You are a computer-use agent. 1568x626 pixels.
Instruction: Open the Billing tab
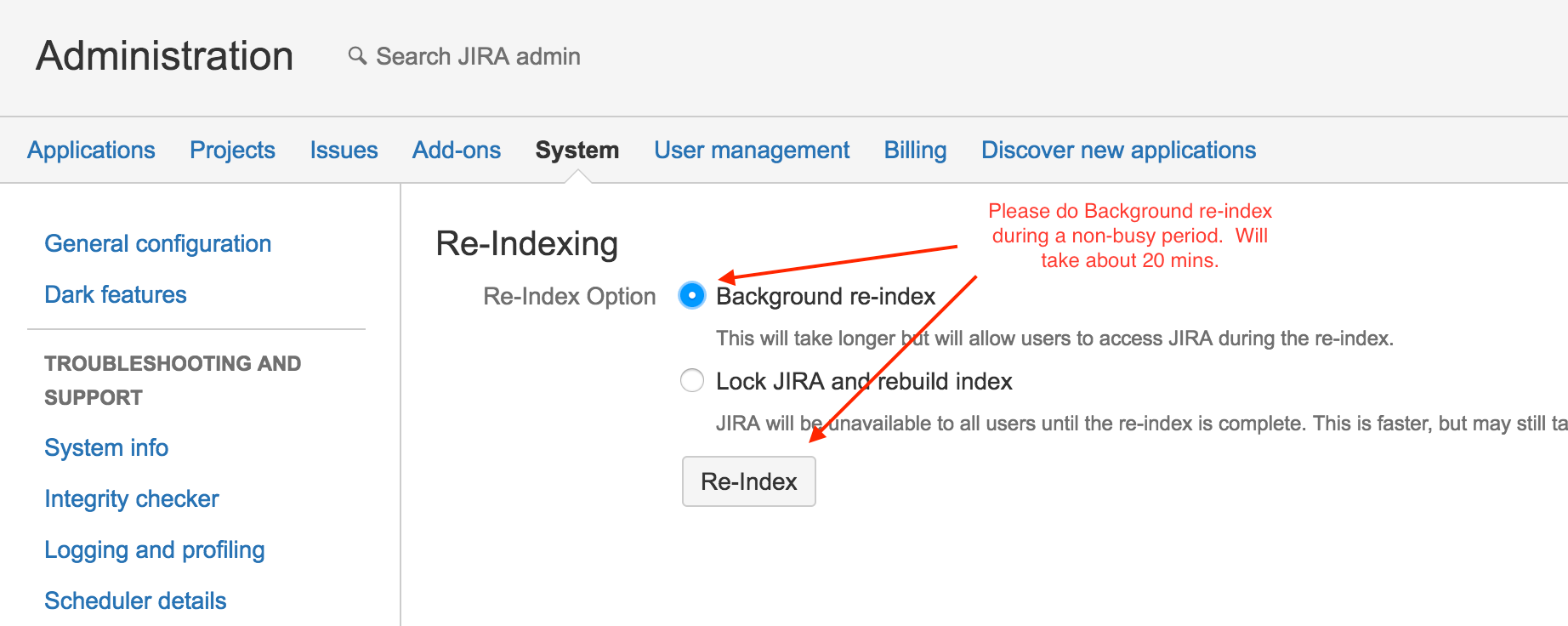915,150
